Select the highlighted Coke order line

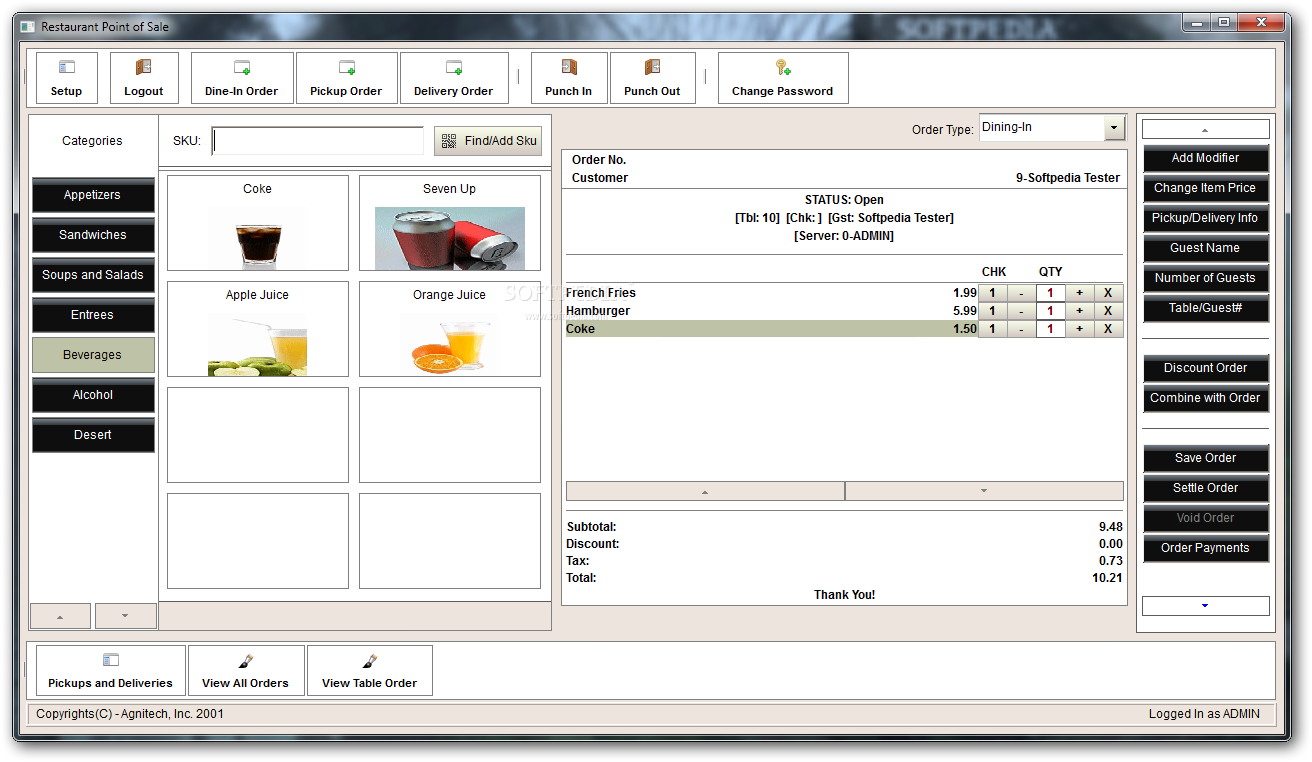(771, 329)
